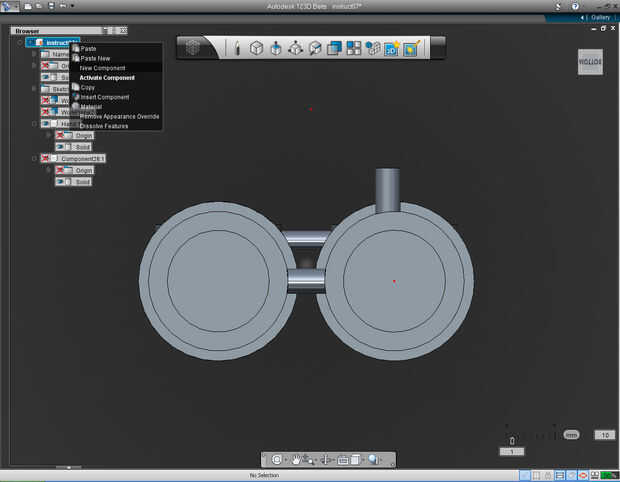Open the visual style box icon
620x482 pixels.
click(342, 460)
